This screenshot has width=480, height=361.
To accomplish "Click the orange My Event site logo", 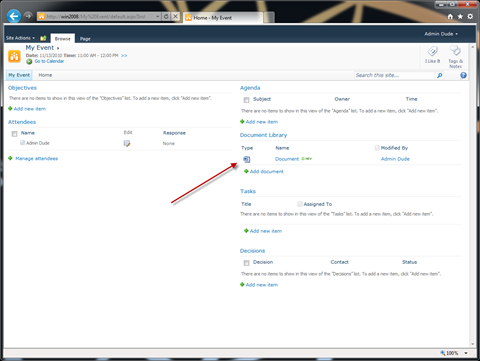I will pyautogui.click(x=14, y=56).
